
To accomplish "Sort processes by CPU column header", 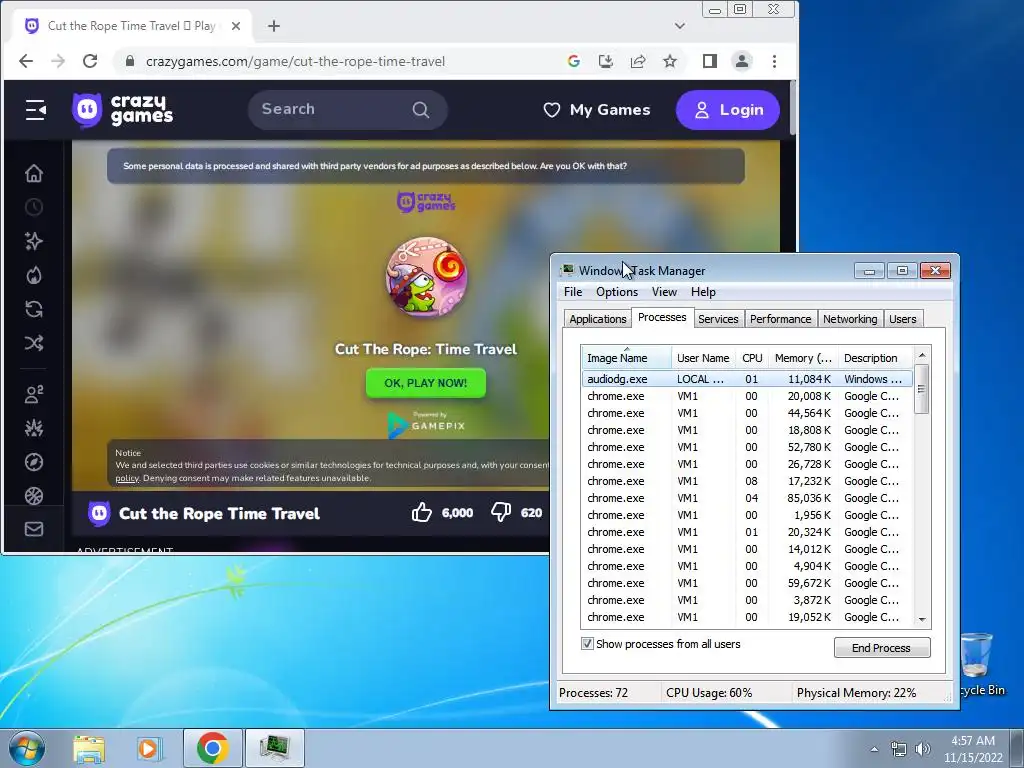I will pyautogui.click(x=752, y=358).
